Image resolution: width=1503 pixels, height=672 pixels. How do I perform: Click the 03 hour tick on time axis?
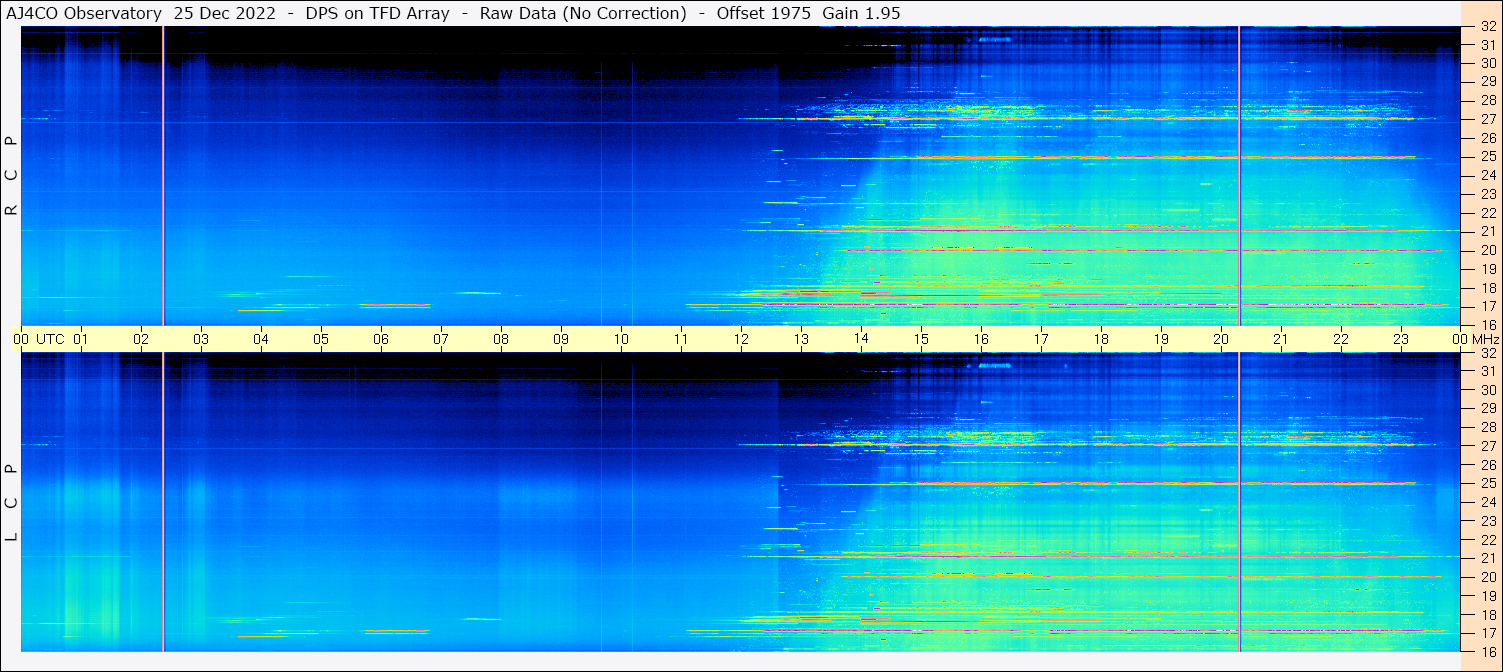point(201,339)
